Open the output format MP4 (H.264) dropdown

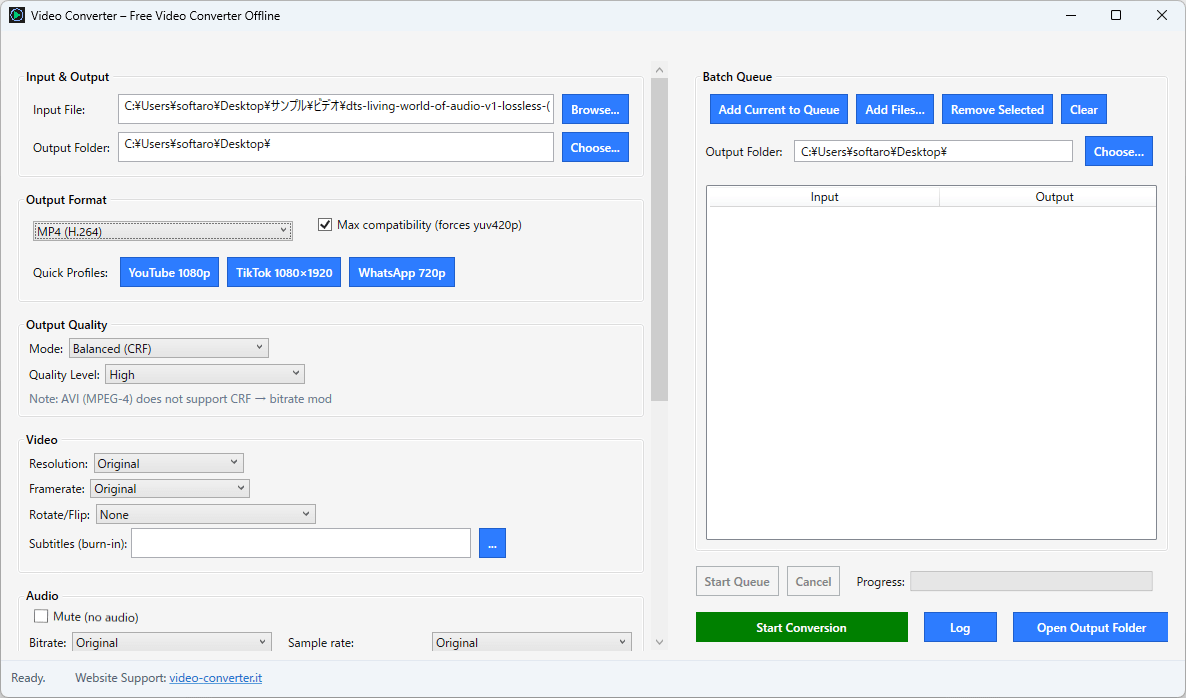tap(162, 232)
